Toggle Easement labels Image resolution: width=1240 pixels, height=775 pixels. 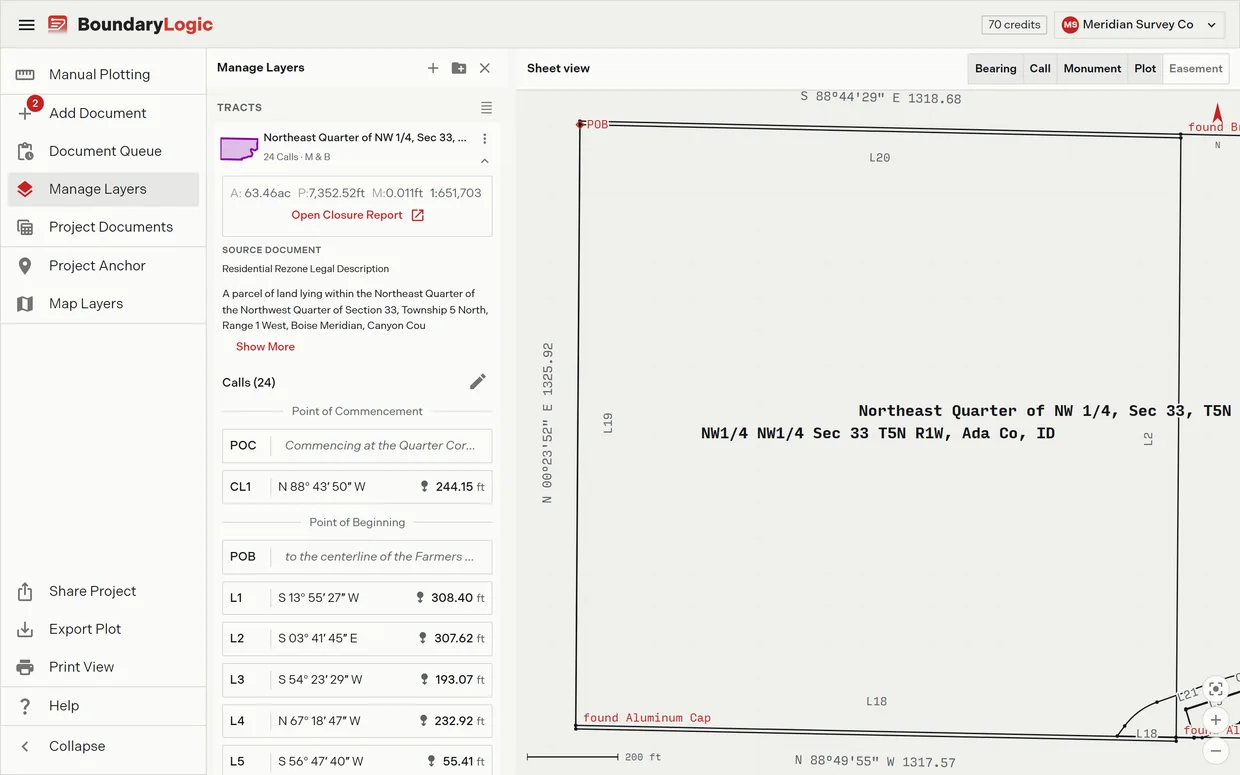coord(1196,69)
